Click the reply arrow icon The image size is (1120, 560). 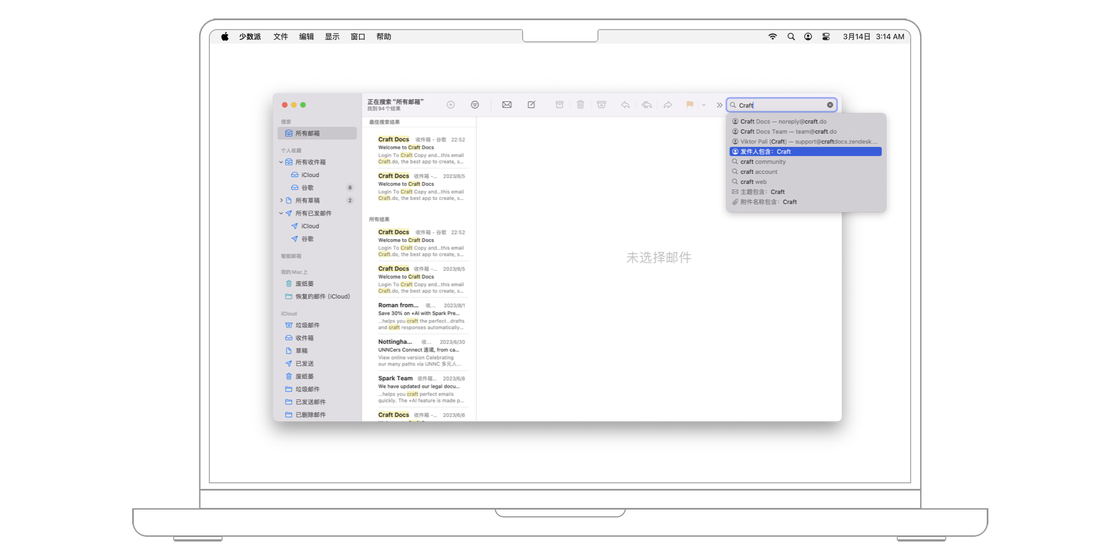tap(625, 105)
